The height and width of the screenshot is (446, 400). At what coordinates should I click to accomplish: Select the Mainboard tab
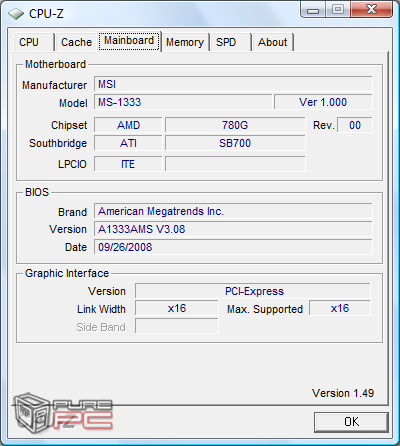[x=129, y=41]
